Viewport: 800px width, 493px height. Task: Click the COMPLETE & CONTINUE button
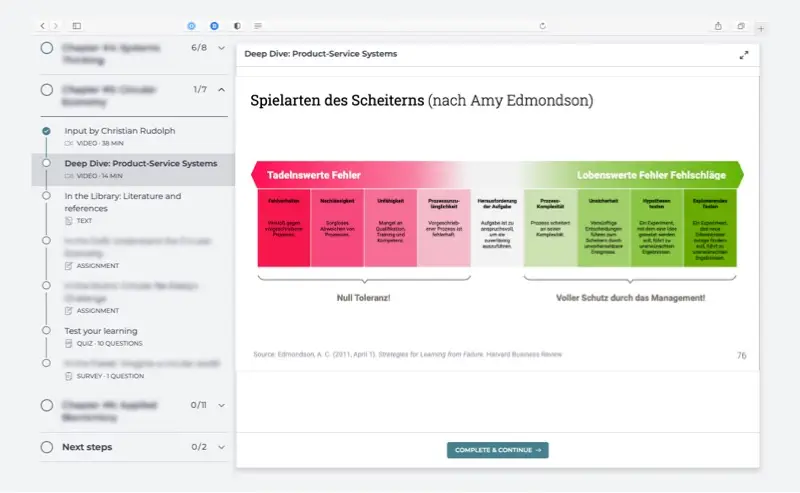point(497,450)
